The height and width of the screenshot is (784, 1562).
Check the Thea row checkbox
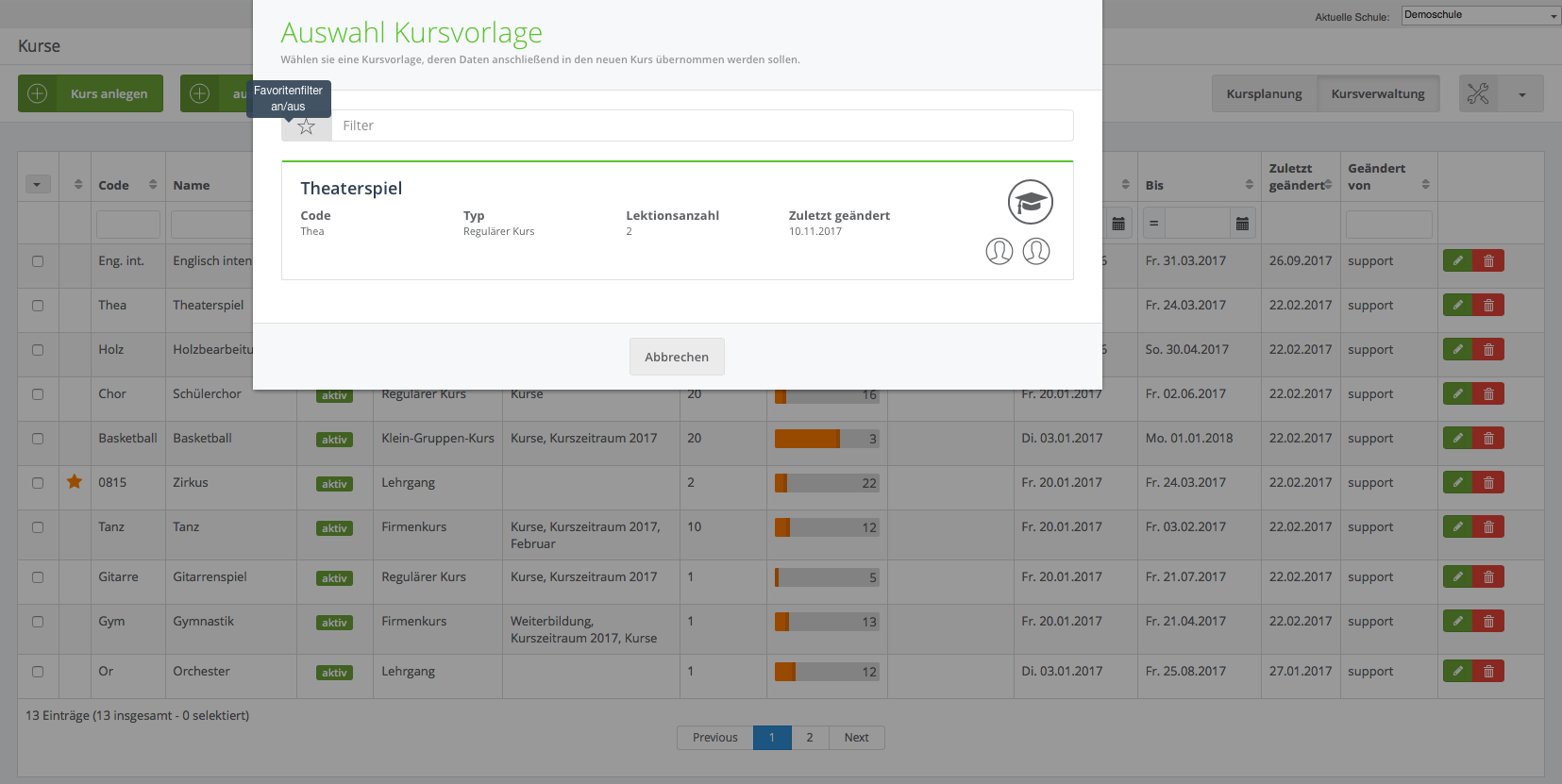coord(38,306)
